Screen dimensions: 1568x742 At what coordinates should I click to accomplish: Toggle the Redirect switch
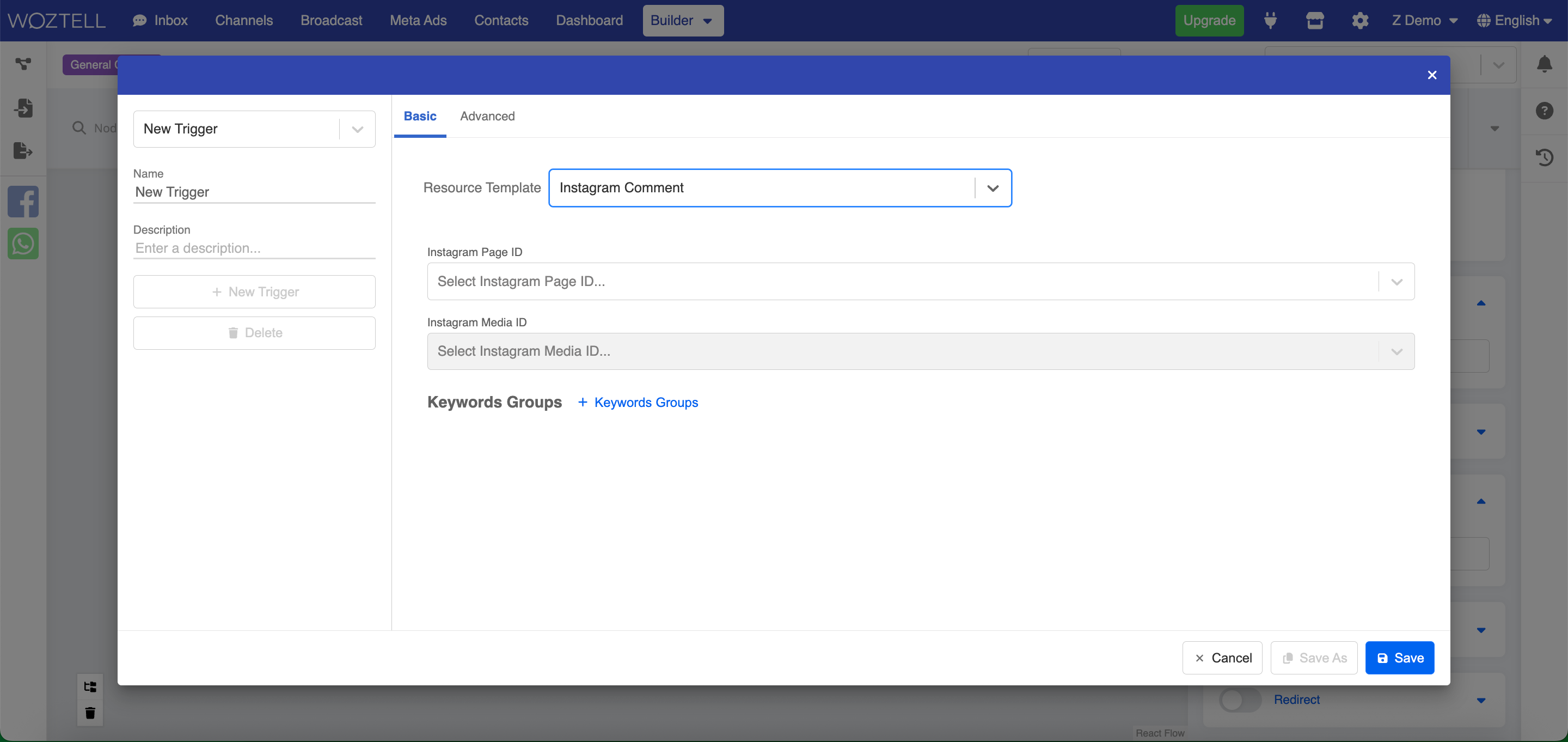coord(1240,700)
